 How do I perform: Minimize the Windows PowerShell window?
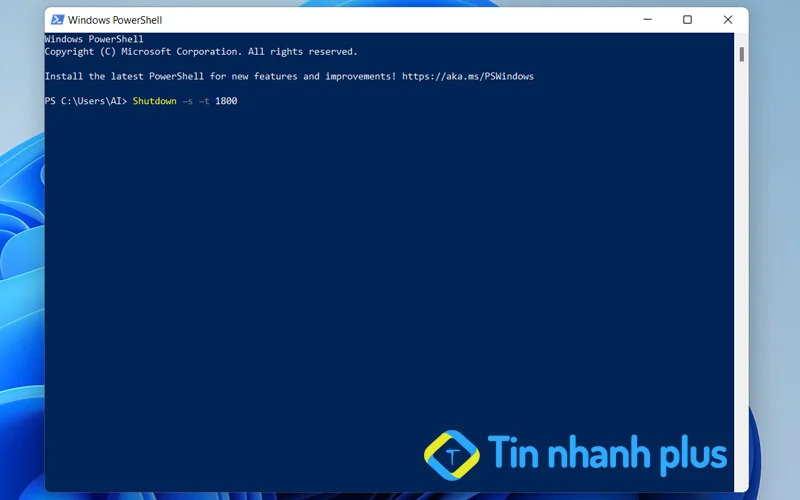(x=647, y=19)
